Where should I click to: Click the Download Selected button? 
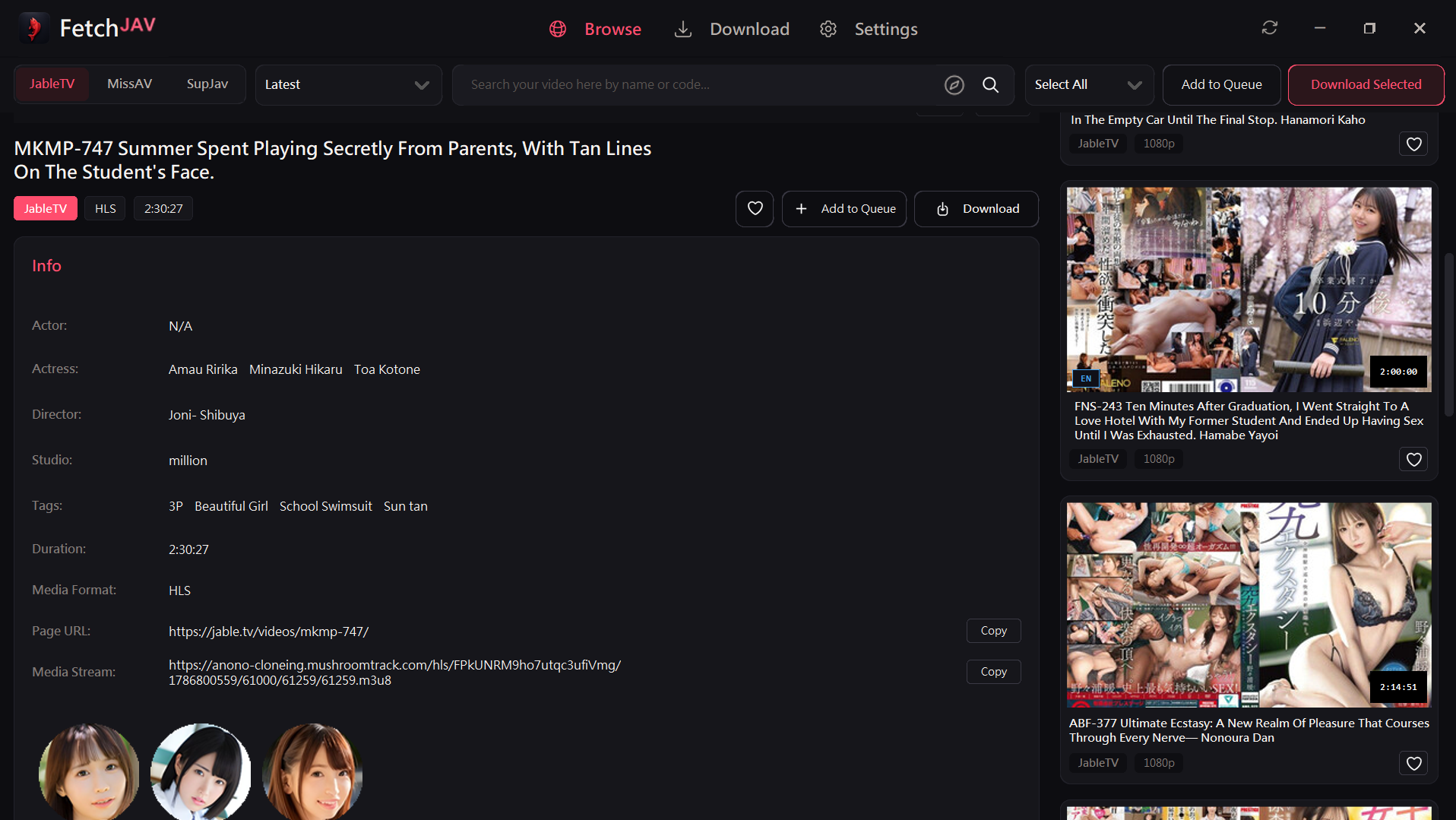click(x=1366, y=85)
